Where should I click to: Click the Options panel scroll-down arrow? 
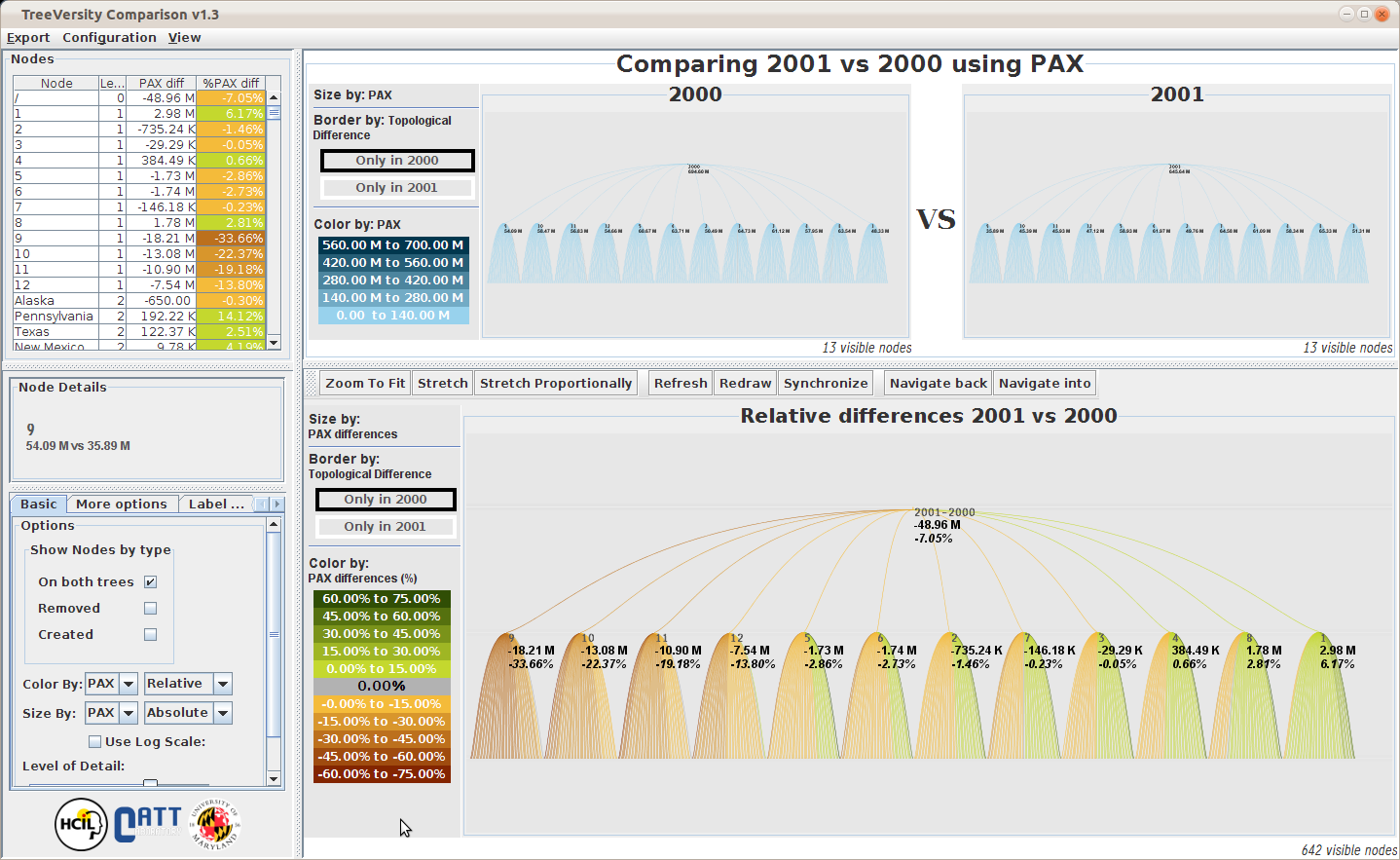(274, 778)
